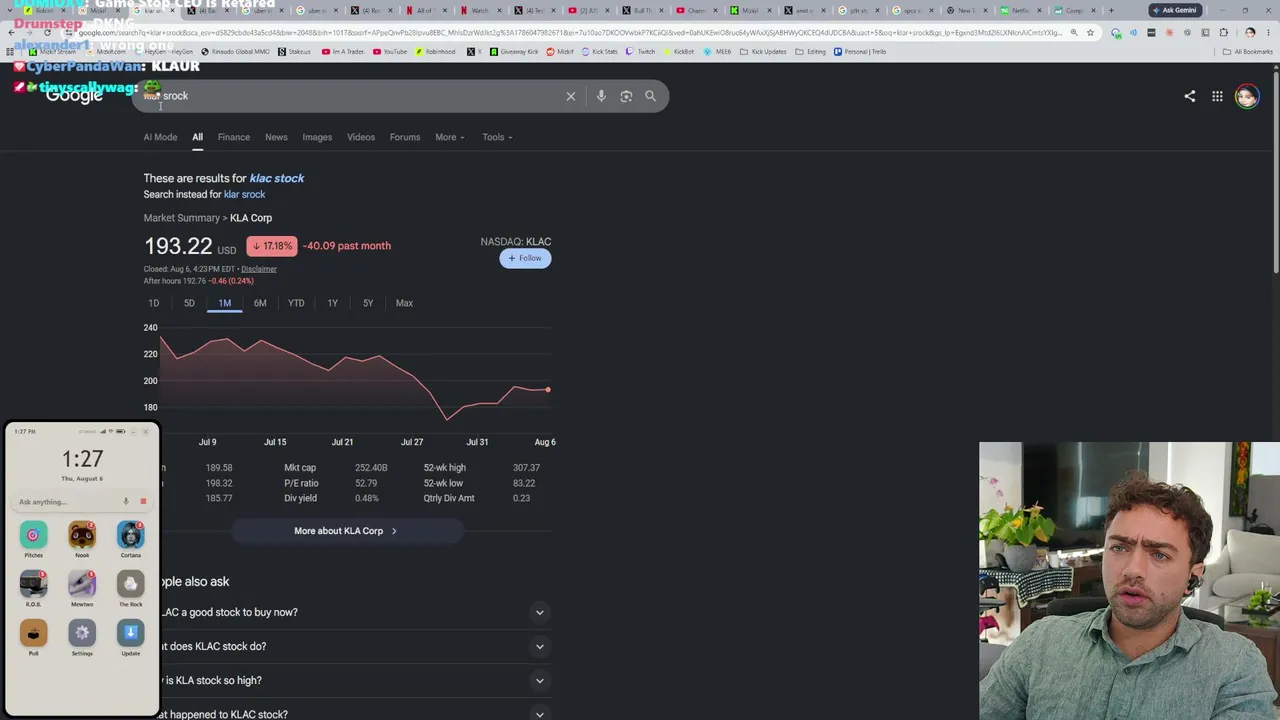Open the Pitches app on the phone
Viewport: 1280px width, 720px height.
click(33, 536)
